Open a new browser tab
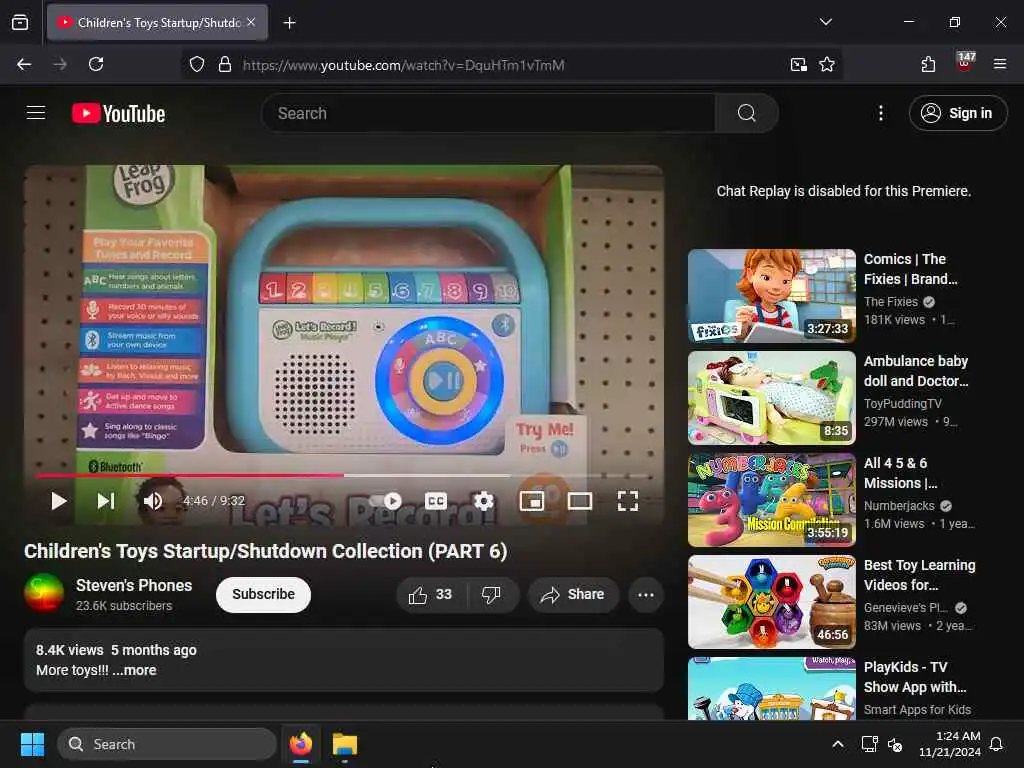The height and width of the screenshot is (768, 1024). (x=289, y=23)
